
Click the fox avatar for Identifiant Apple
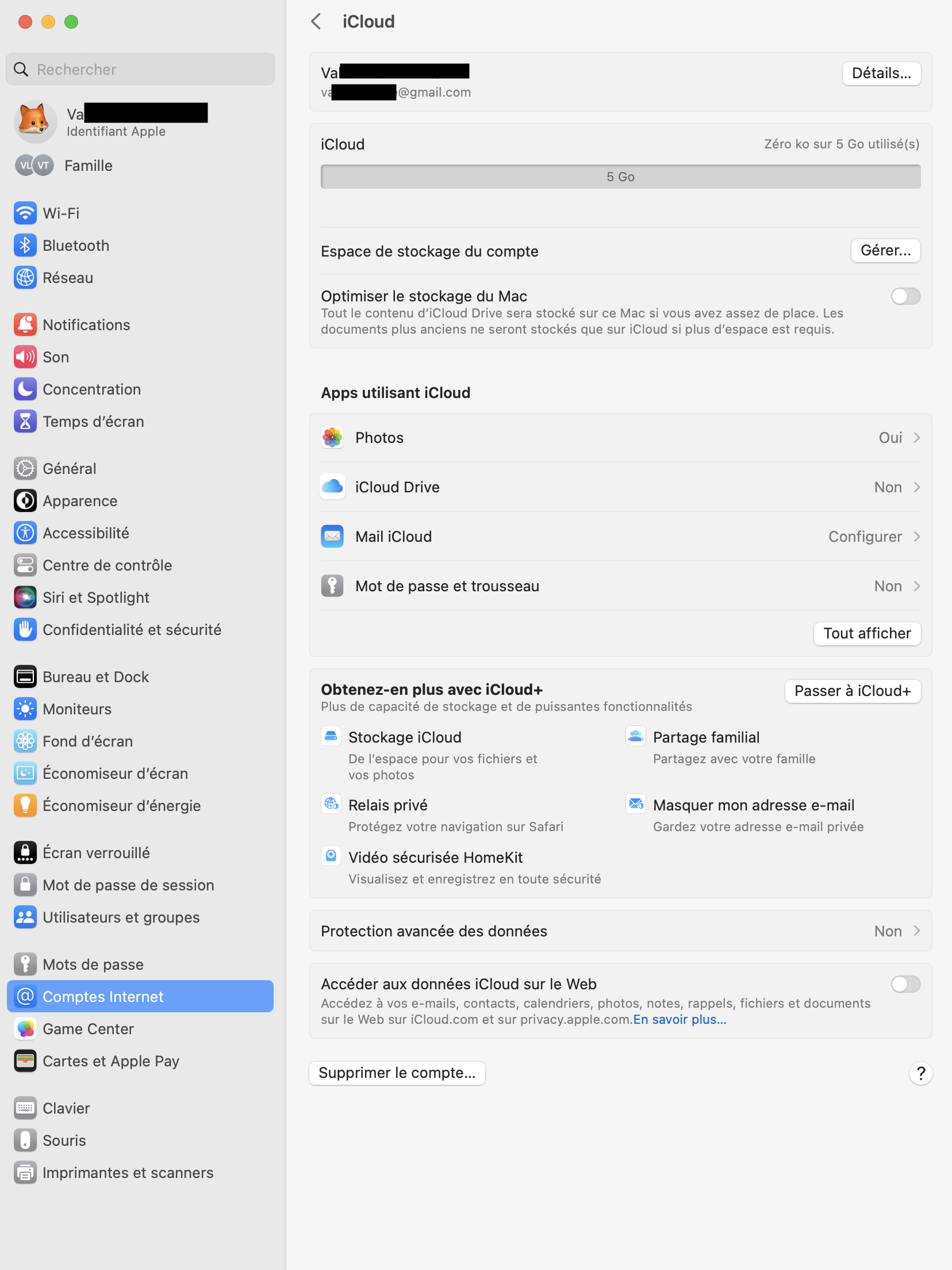pyautogui.click(x=35, y=122)
